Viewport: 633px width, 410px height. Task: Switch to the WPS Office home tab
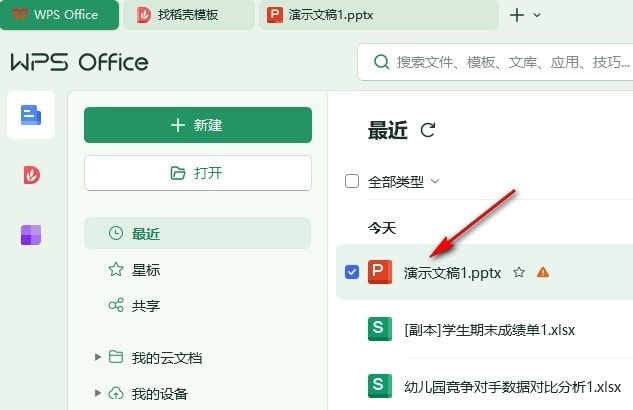tap(59, 15)
